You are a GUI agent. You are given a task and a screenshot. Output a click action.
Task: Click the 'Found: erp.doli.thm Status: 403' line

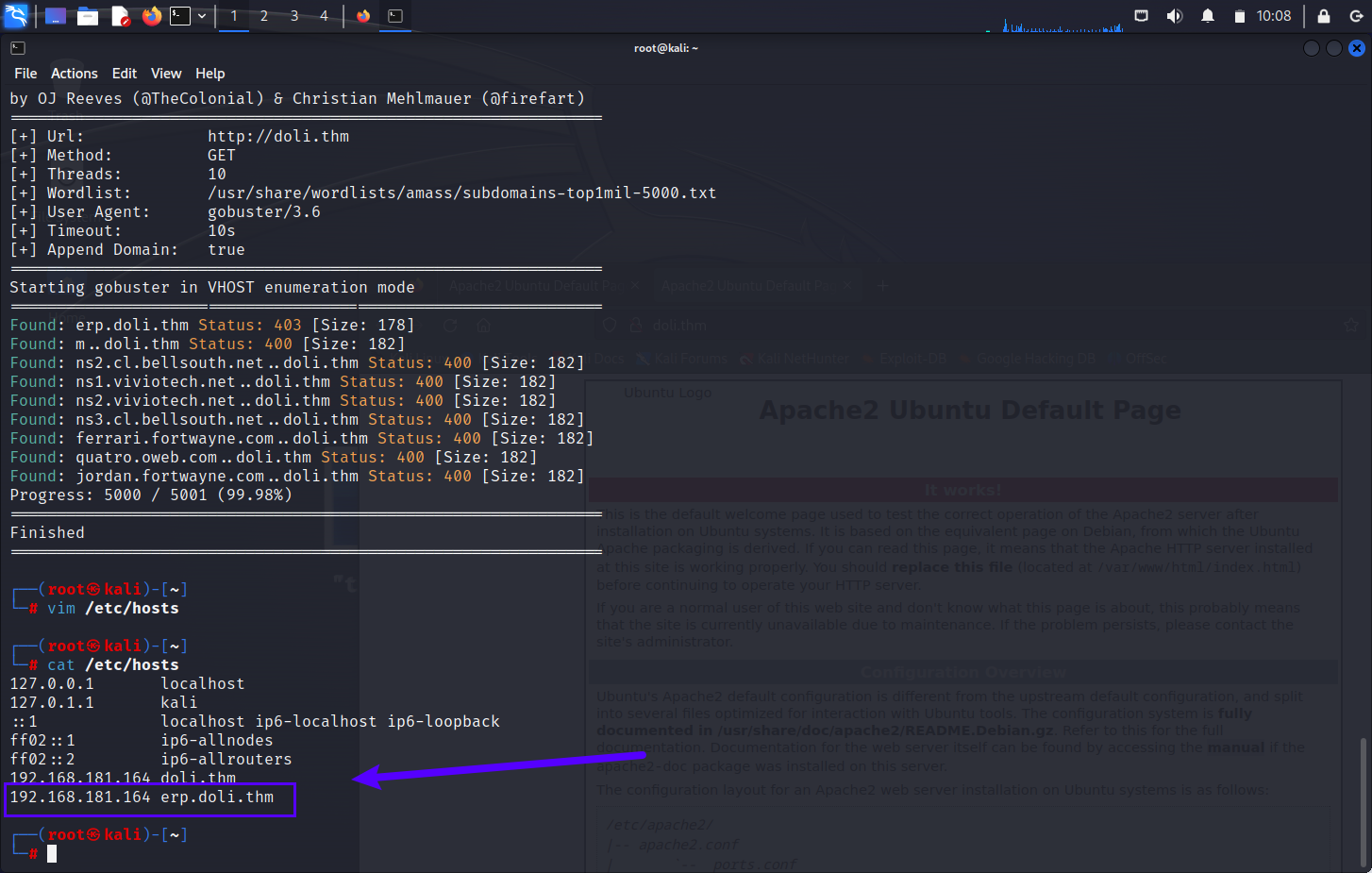[x=212, y=325]
